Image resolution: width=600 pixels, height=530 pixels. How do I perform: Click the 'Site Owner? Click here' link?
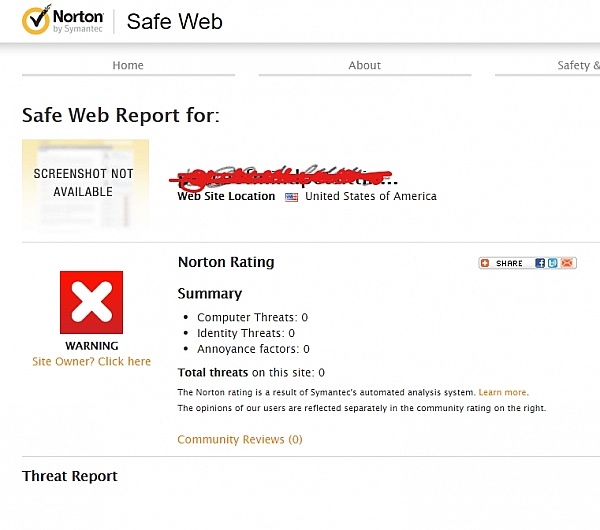(91, 361)
